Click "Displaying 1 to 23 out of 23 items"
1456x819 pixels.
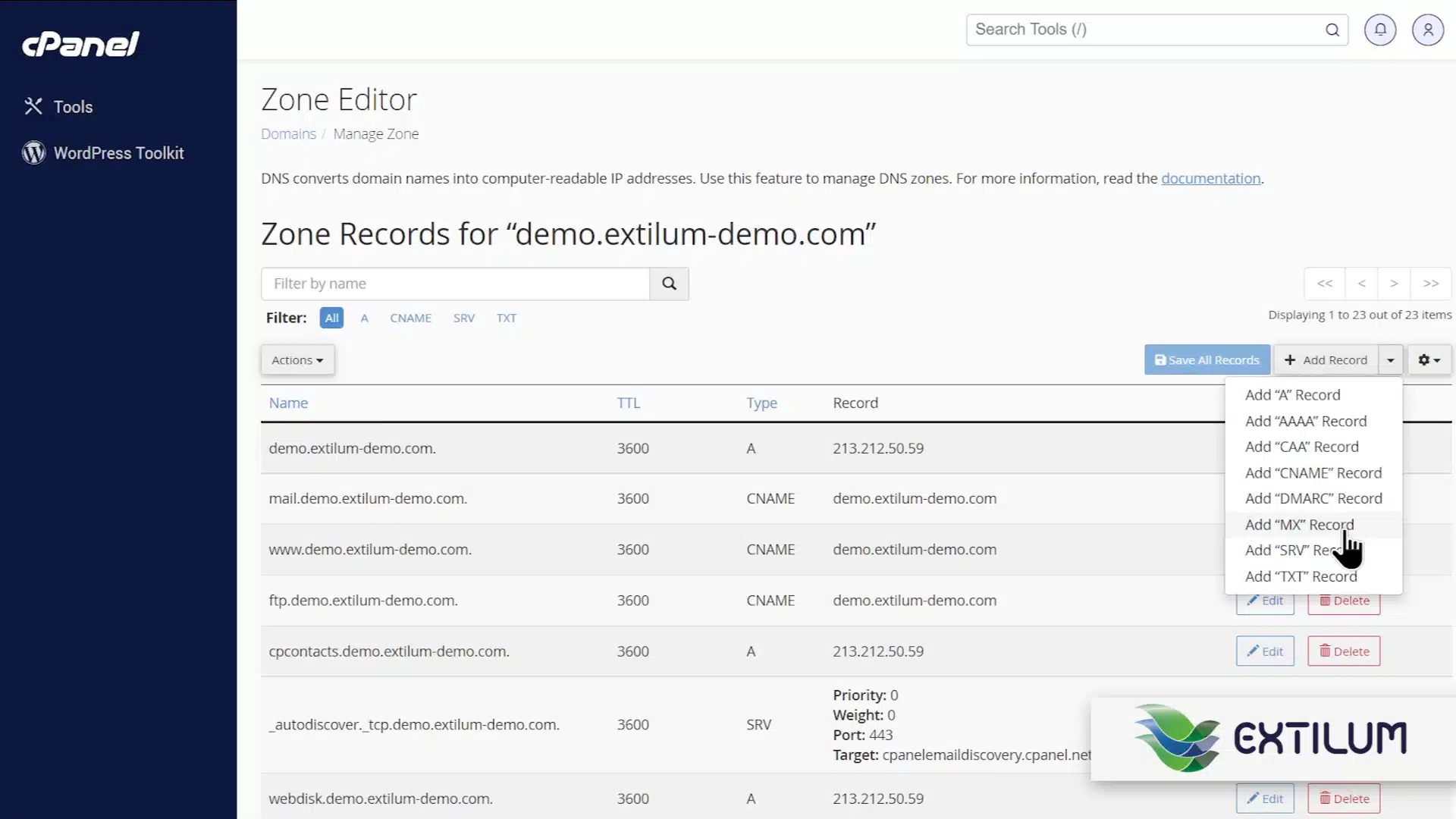[1360, 315]
